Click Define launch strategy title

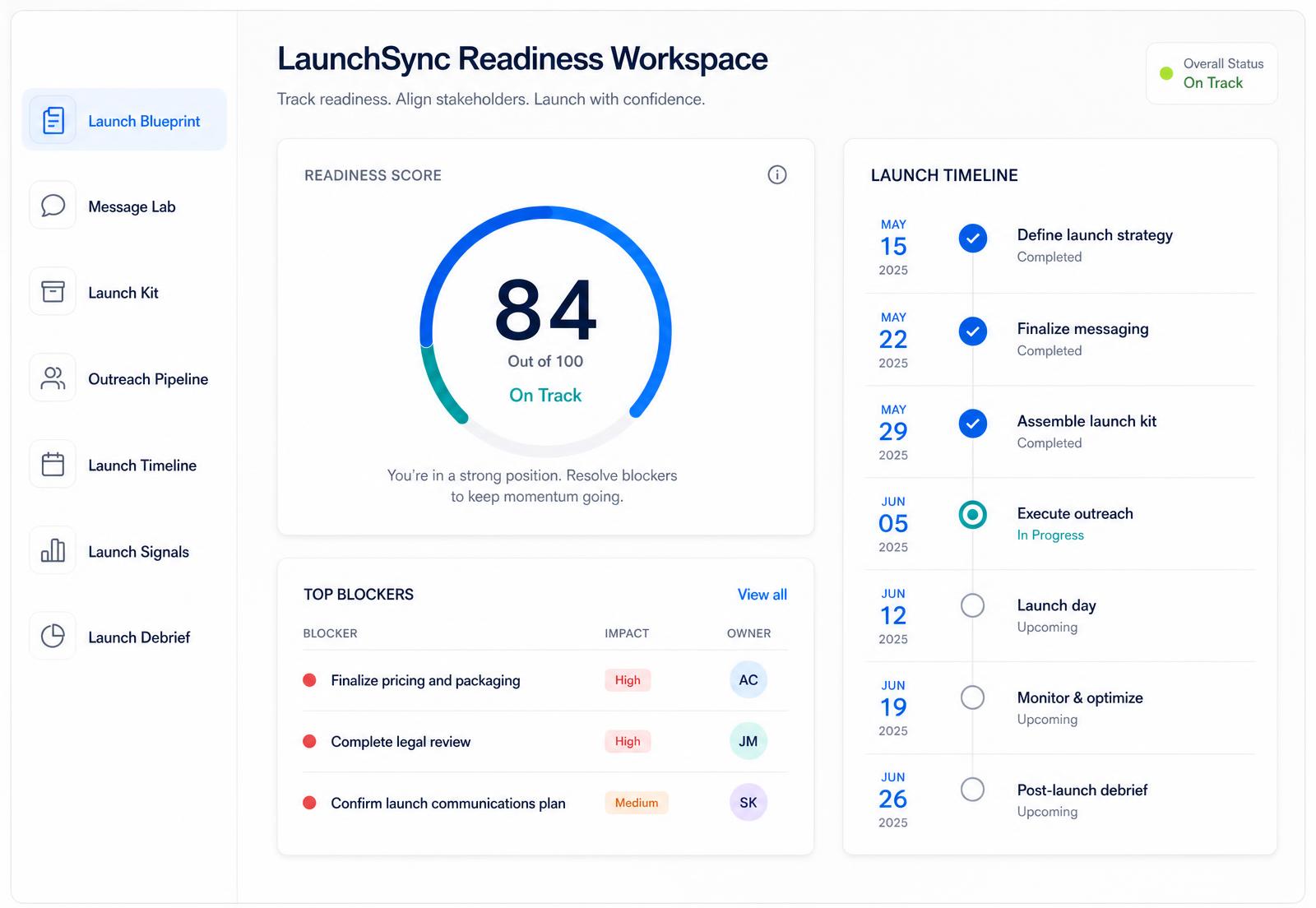coord(1095,235)
